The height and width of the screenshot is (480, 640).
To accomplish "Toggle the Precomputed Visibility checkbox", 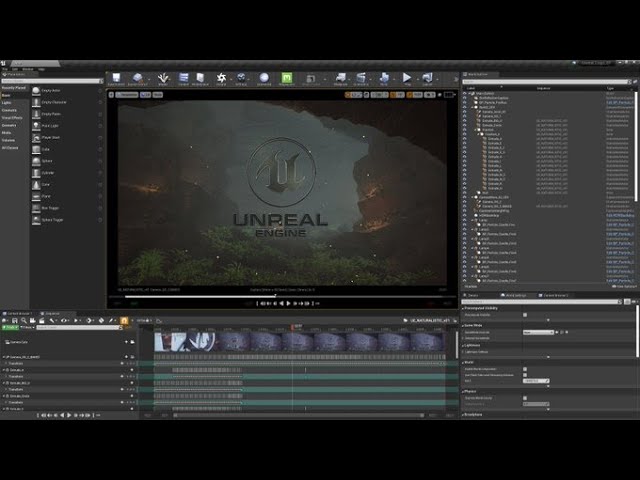I will [x=525, y=315].
